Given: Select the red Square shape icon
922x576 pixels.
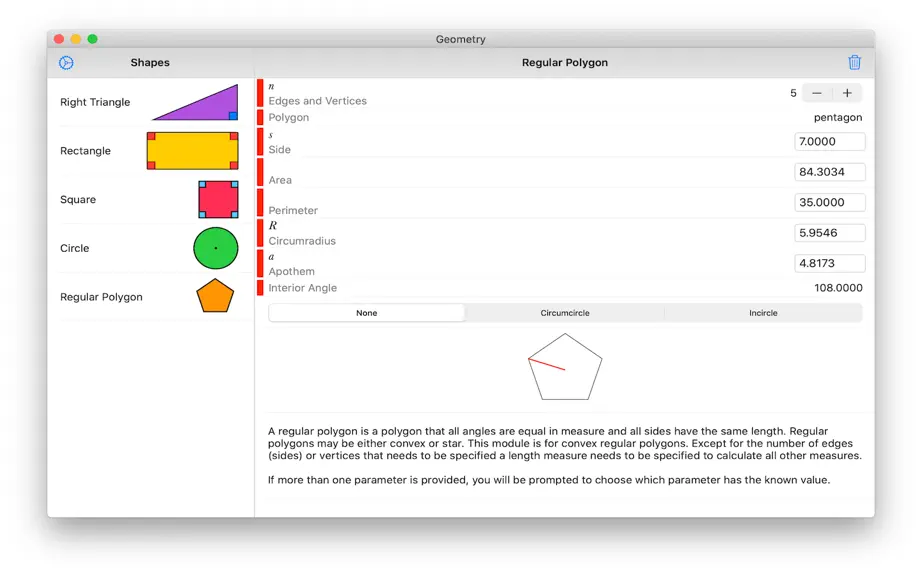Looking at the screenshot, I should click(x=218, y=200).
